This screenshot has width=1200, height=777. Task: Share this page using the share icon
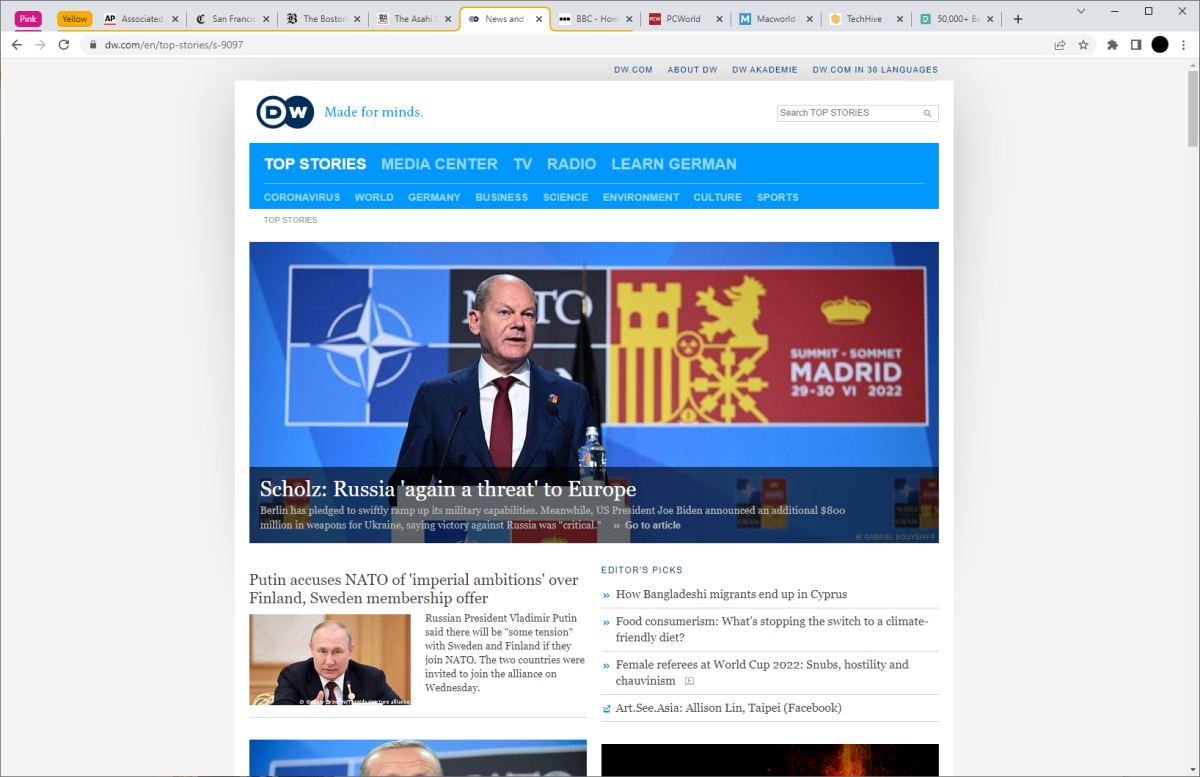pos(1060,45)
